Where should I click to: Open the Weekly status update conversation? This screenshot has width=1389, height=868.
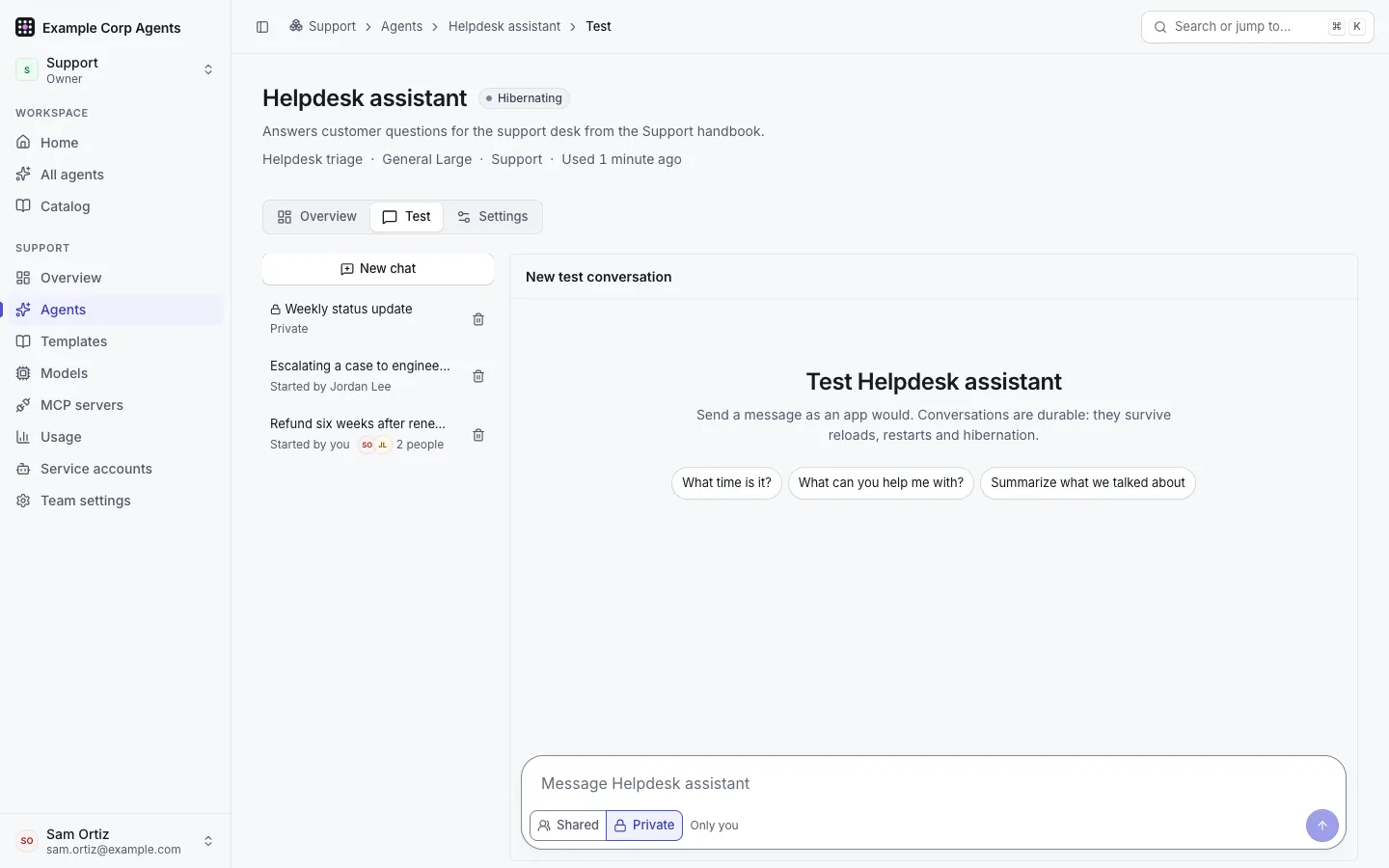coord(361,318)
